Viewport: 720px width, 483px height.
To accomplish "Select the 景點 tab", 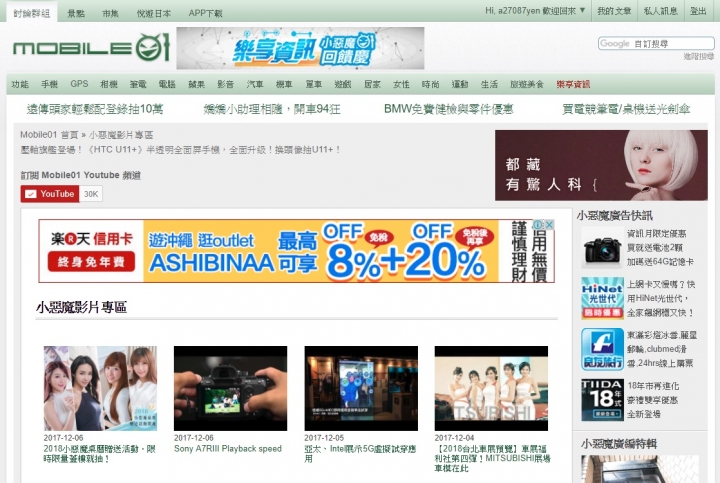I will pyautogui.click(x=76, y=13).
